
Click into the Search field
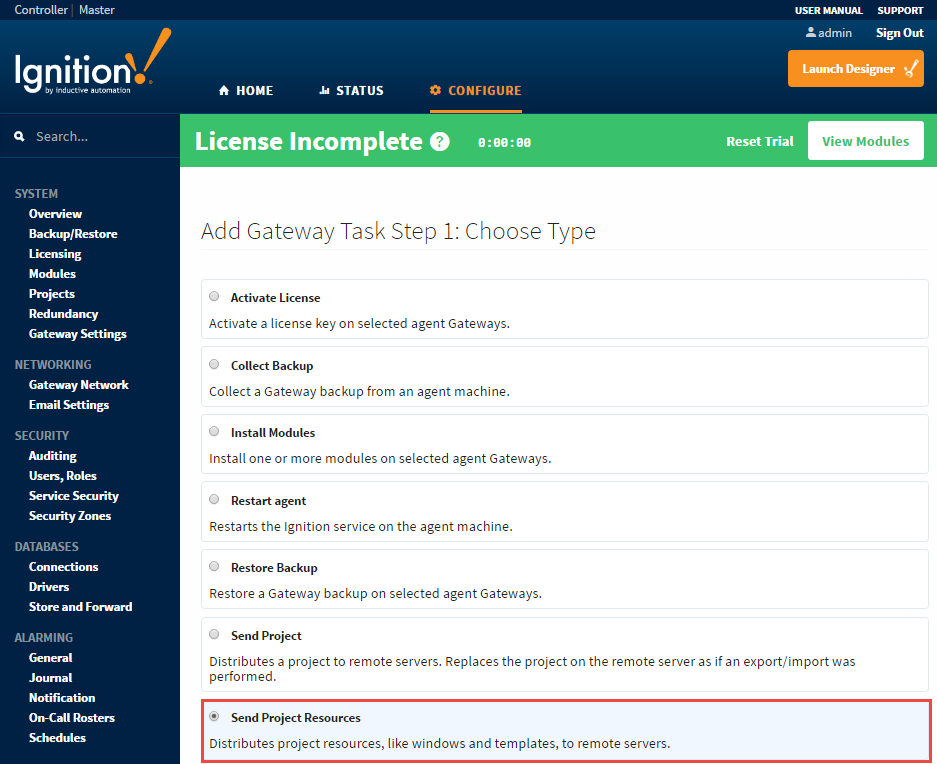(100, 137)
